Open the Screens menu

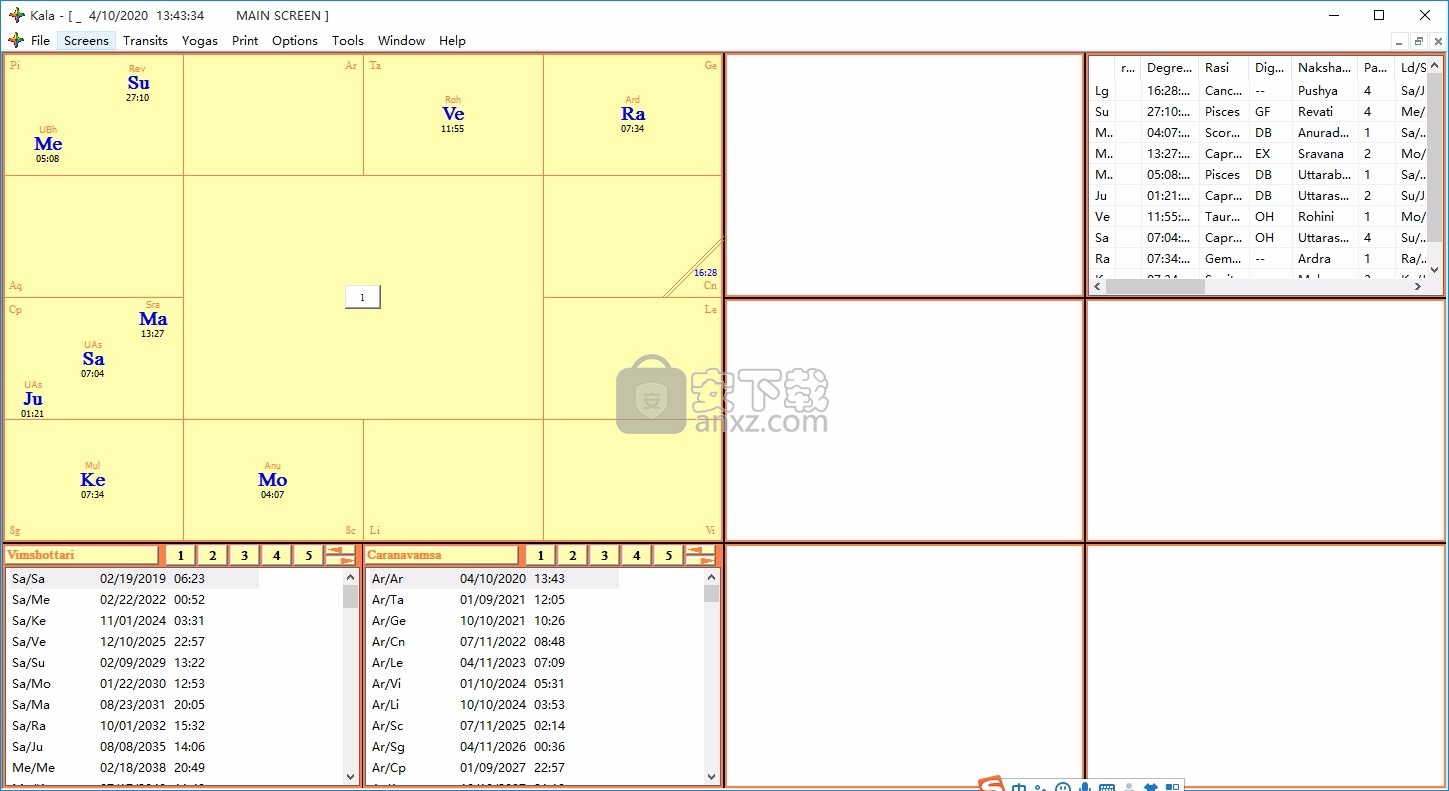86,41
